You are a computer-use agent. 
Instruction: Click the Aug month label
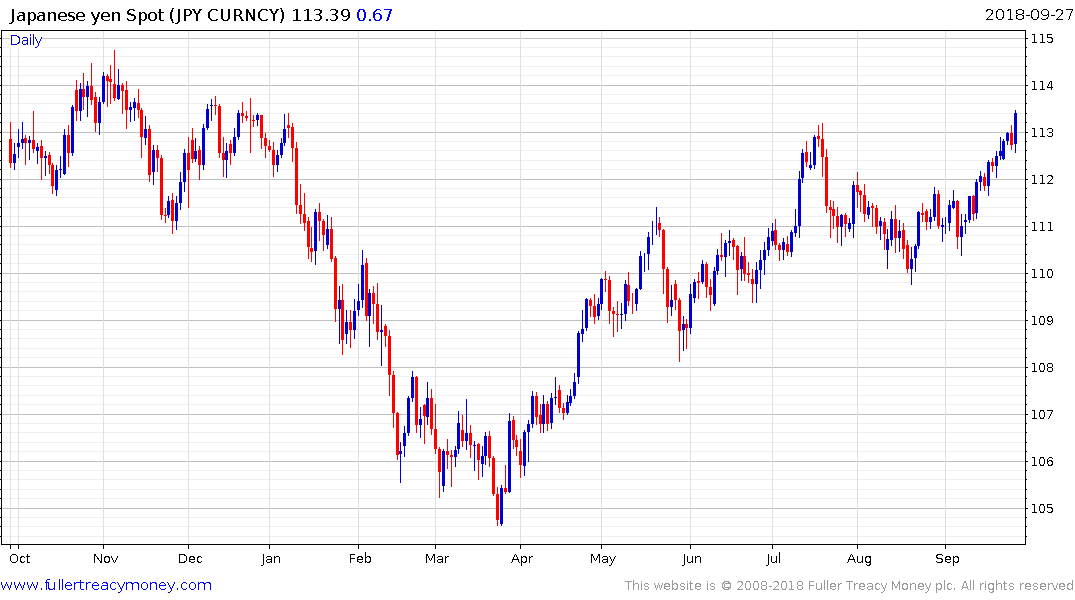pyautogui.click(x=859, y=559)
